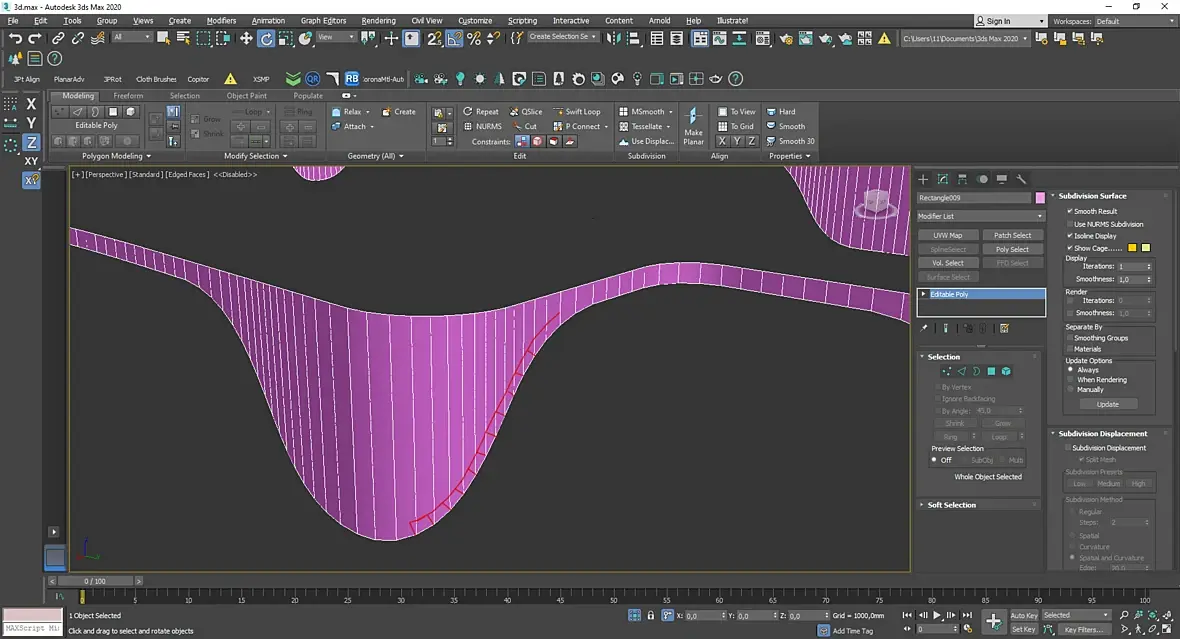Activate the Select and Rotate tool

click(266, 38)
